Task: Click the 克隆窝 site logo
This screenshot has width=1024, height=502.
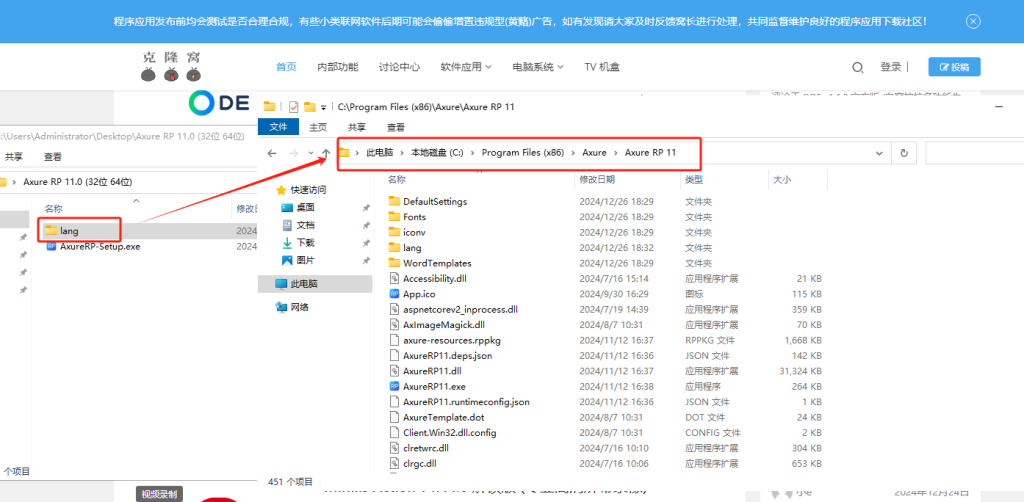Action: (x=172, y=66)
